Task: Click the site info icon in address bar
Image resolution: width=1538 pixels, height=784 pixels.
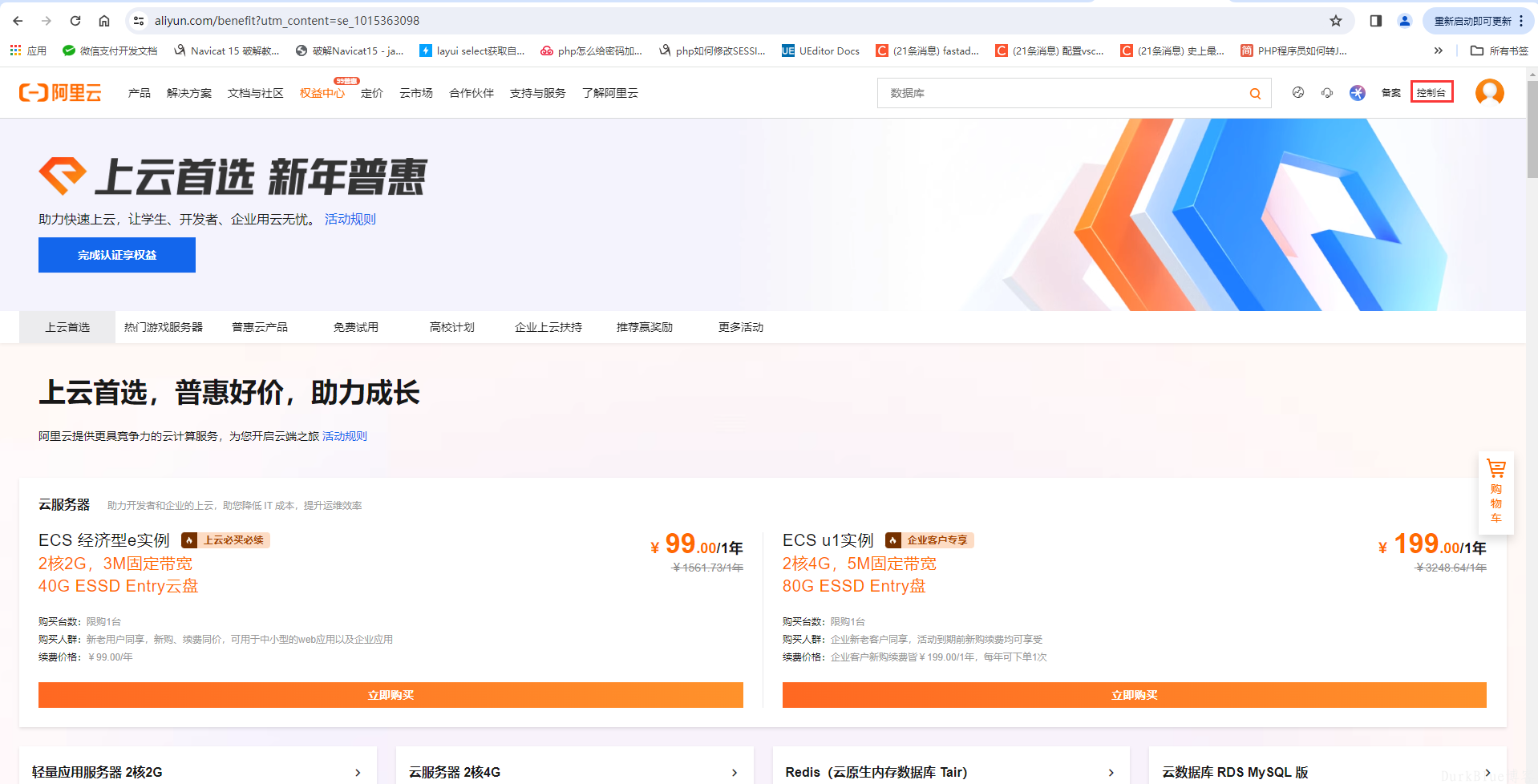Action: 139,21
